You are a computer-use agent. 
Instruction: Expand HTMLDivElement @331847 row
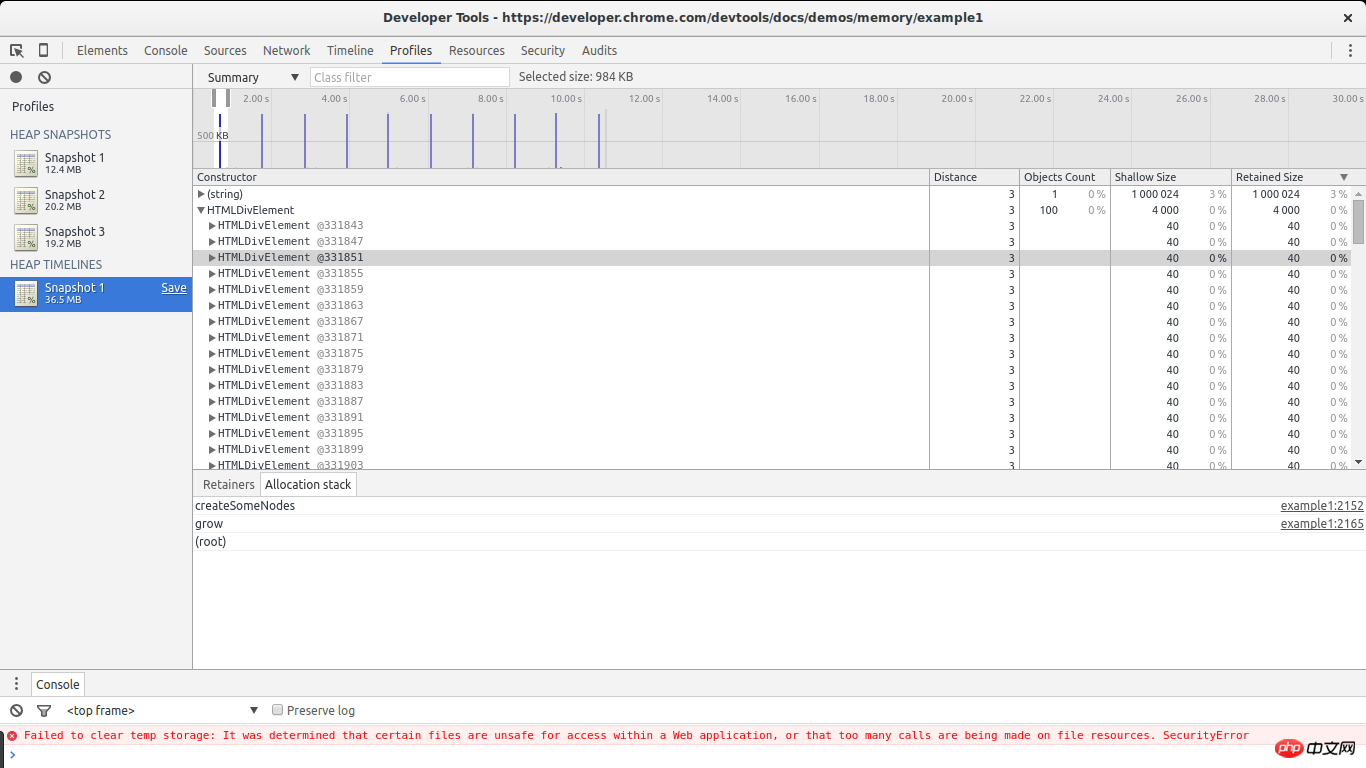[212, 242]
